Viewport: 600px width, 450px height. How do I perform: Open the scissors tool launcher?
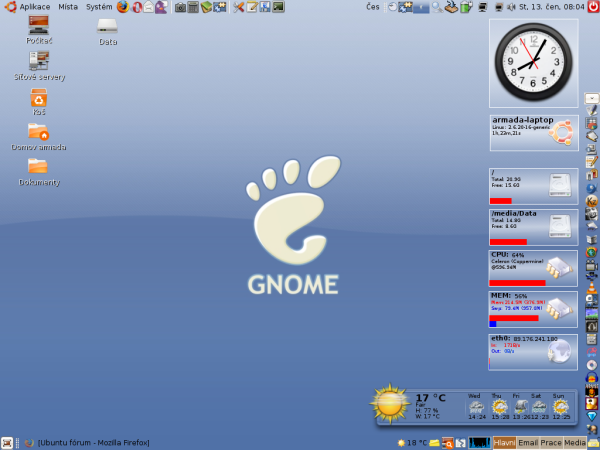(x=239, y=7)
